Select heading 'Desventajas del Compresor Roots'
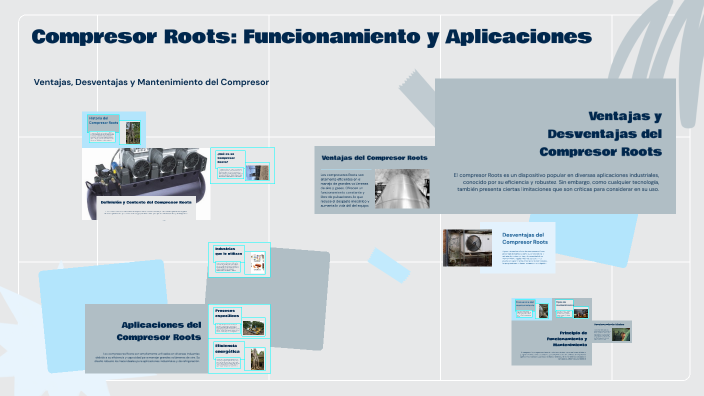The height and width of the screenshot is (396, 704). coord(525,238)
